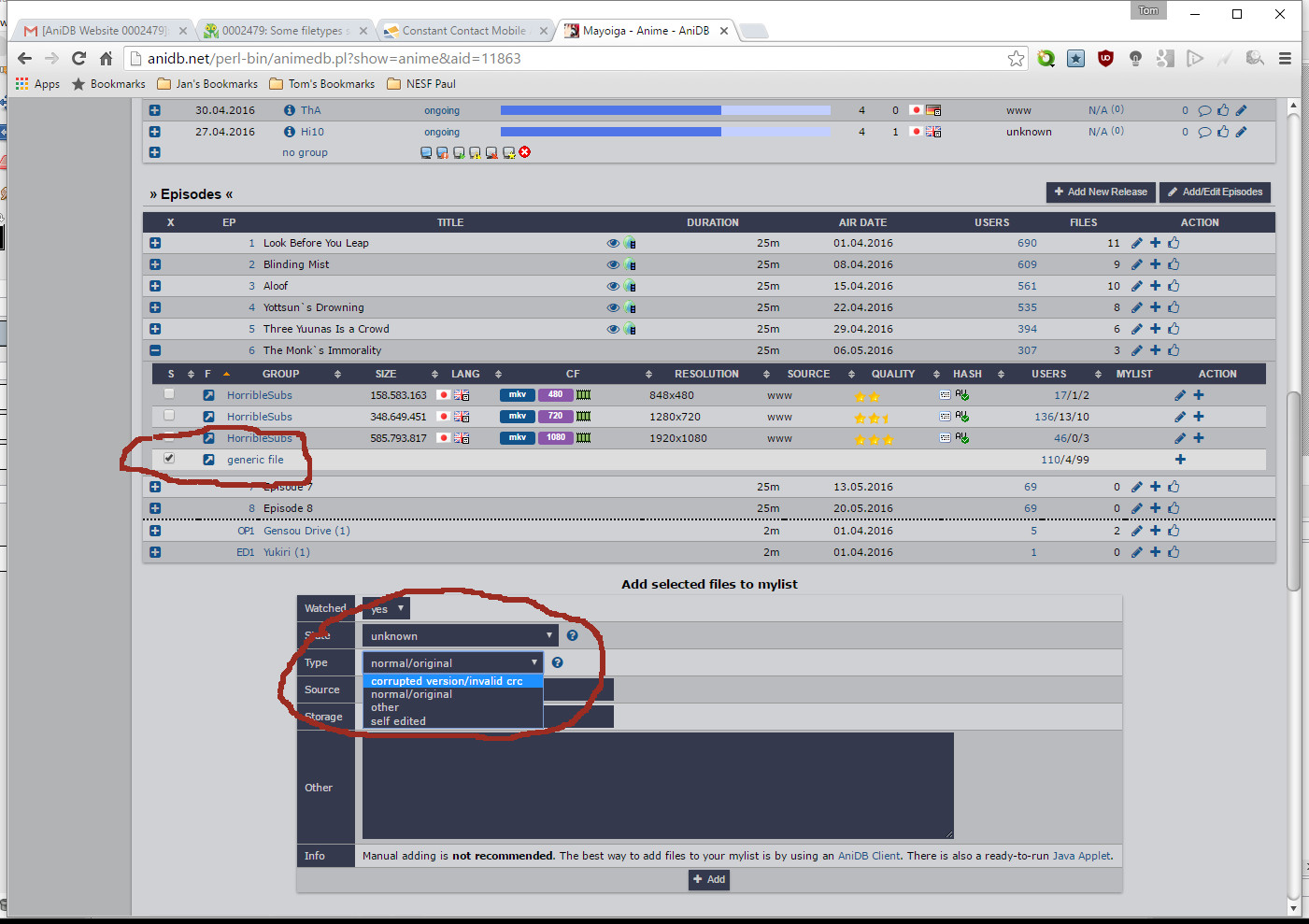
Task: Uncheck the generic file checkbox
Action: point(169,459)
